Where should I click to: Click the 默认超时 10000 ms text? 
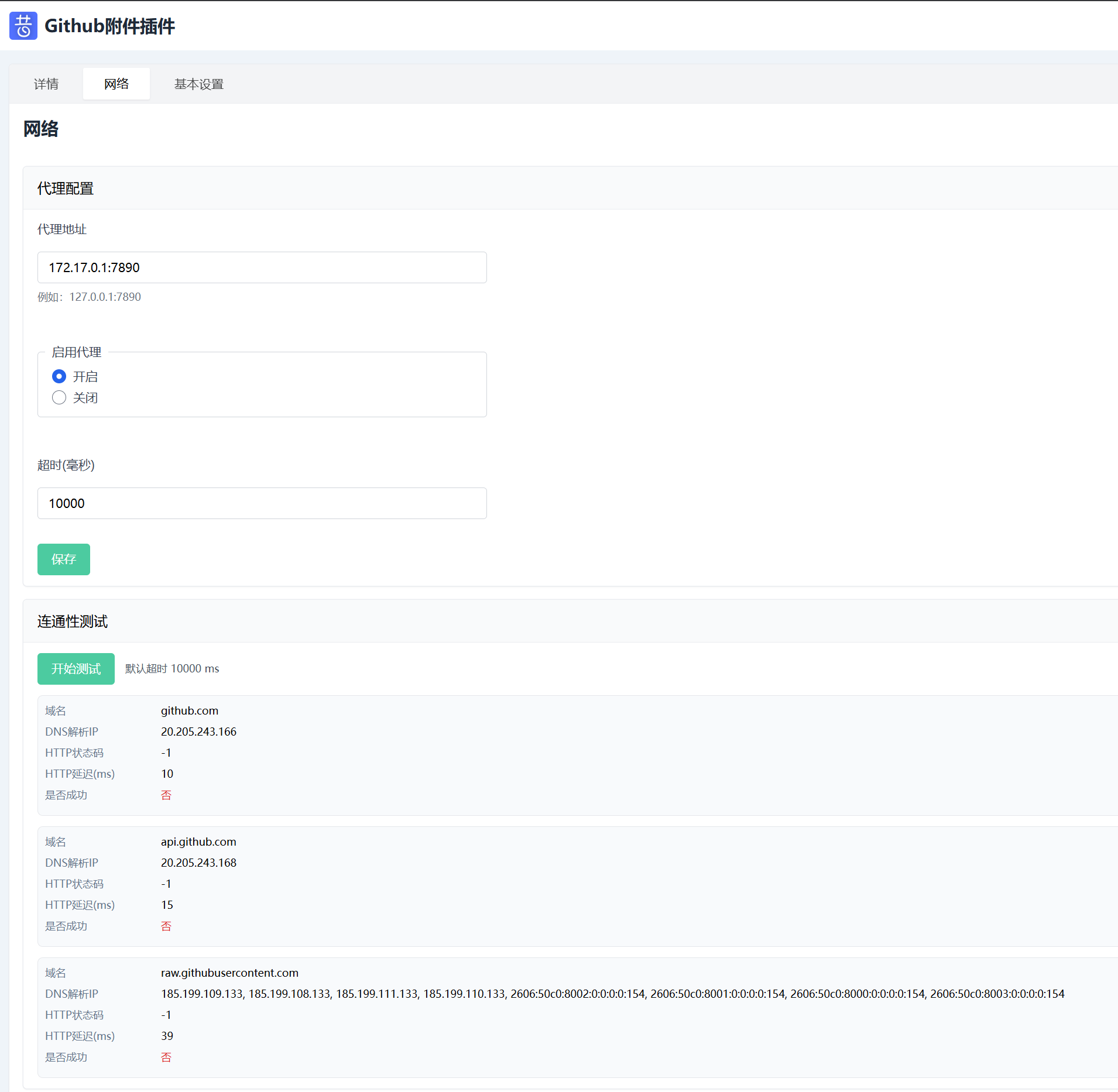coord(172,669)
